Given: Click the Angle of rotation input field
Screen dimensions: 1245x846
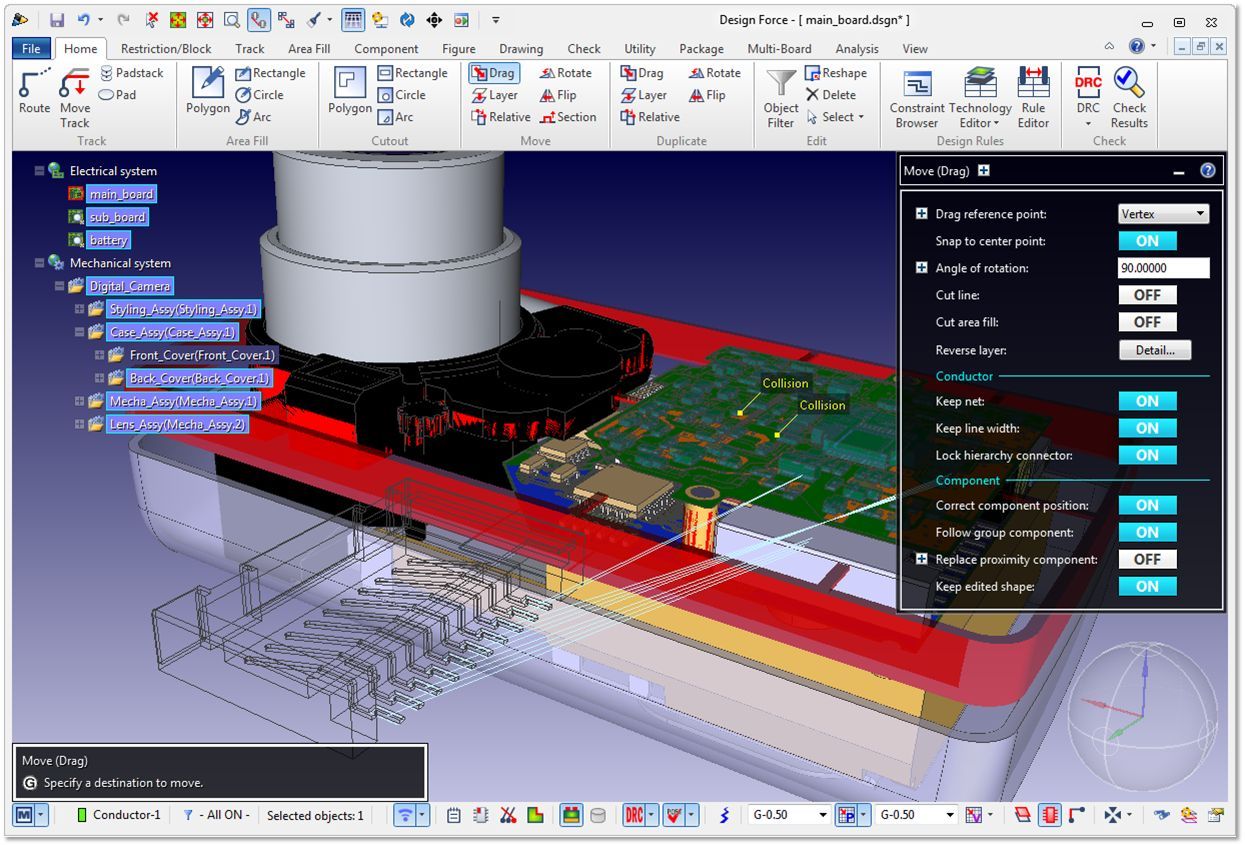Looking at the screenshot, I should pyautogui.click(x=1163, y=268).
